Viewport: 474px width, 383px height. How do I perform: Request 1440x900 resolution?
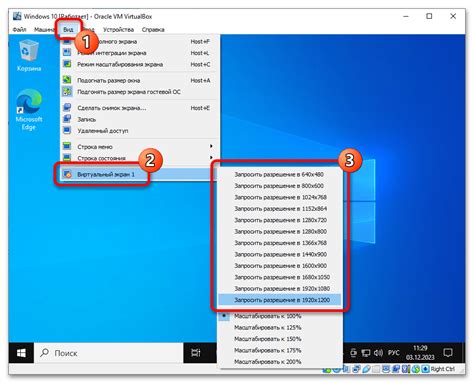[280, 254]
